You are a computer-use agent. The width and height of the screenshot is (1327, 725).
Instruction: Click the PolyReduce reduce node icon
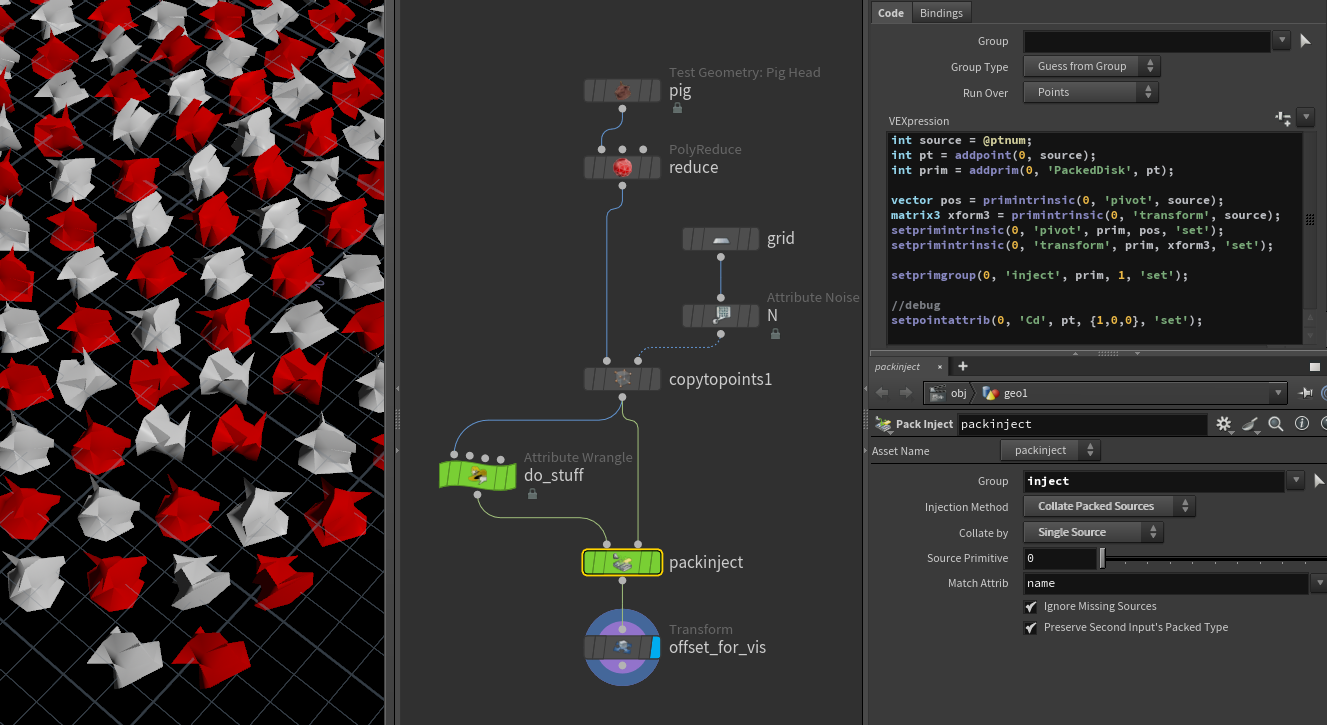coord(622,167)
